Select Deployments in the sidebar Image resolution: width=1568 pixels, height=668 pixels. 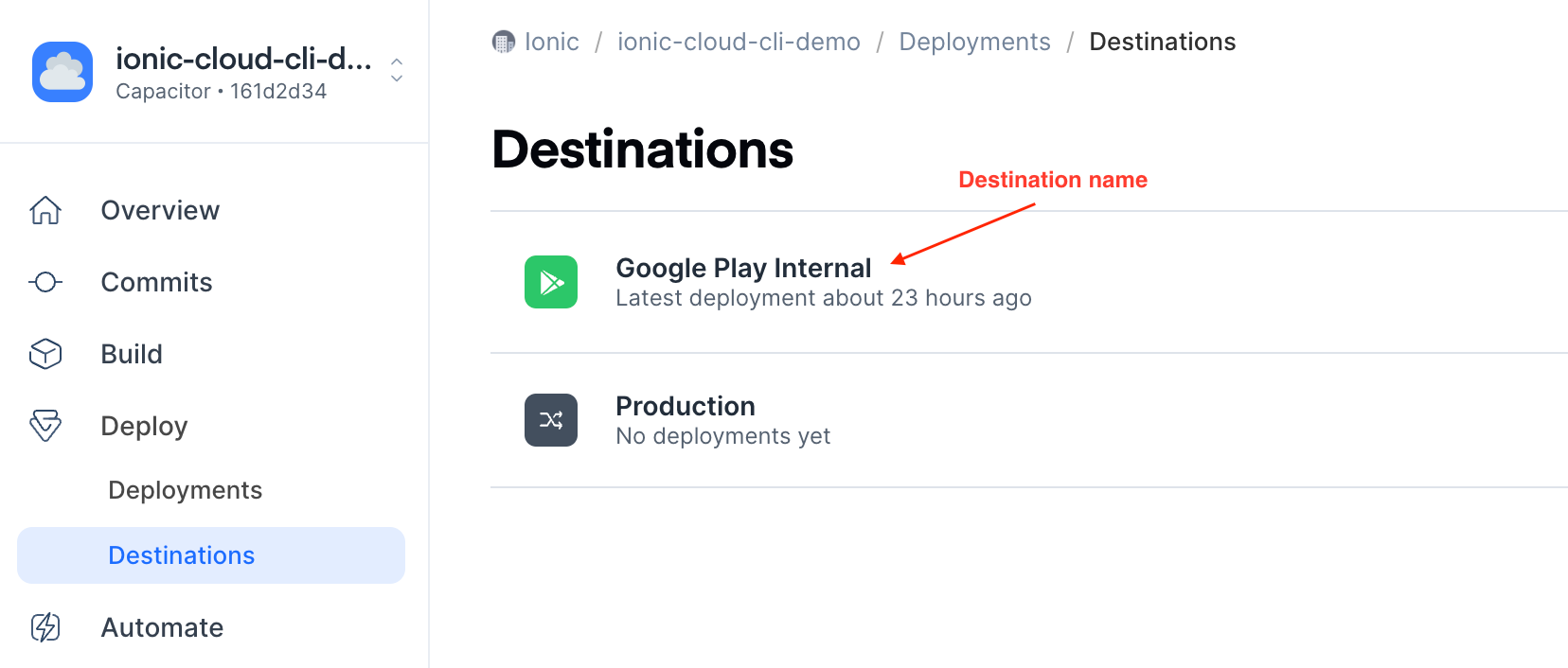click(185, 490)
